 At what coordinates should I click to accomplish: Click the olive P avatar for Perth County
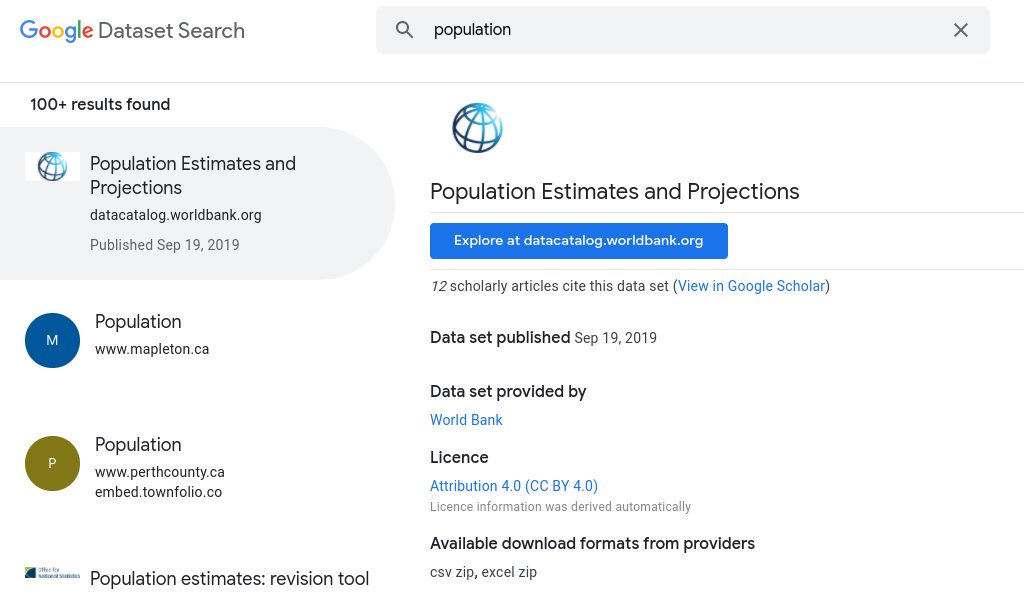tap(52, 463)
